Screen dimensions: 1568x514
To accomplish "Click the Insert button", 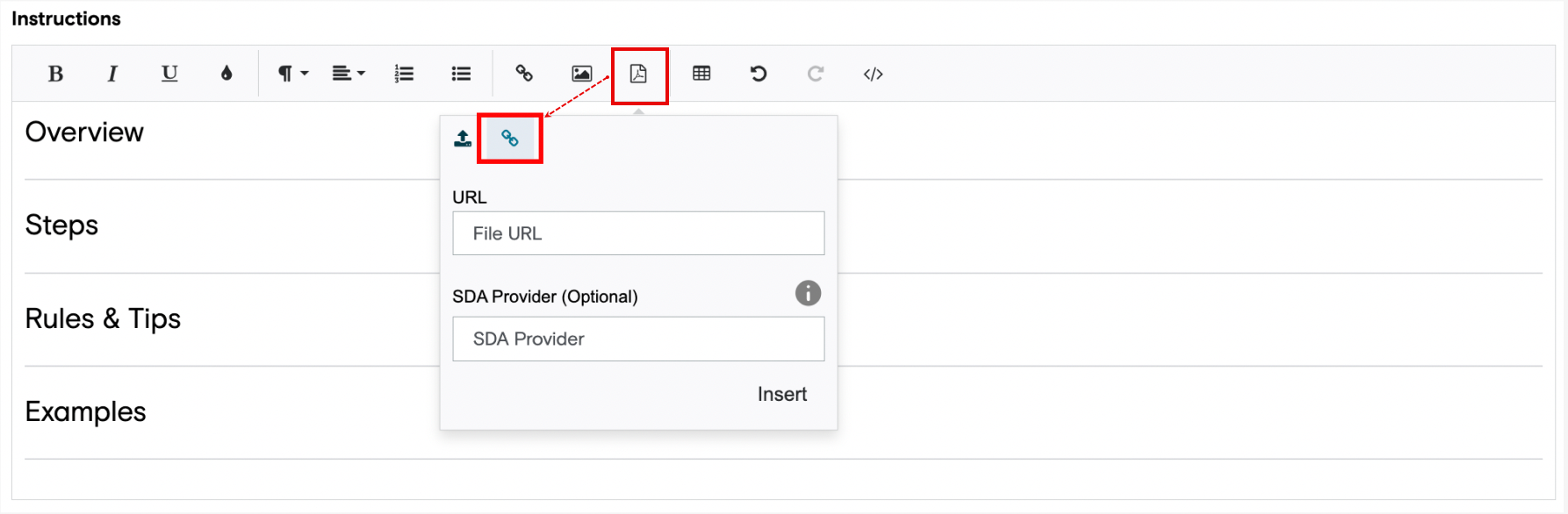I will pyautogui.click(x=782, y=395).
